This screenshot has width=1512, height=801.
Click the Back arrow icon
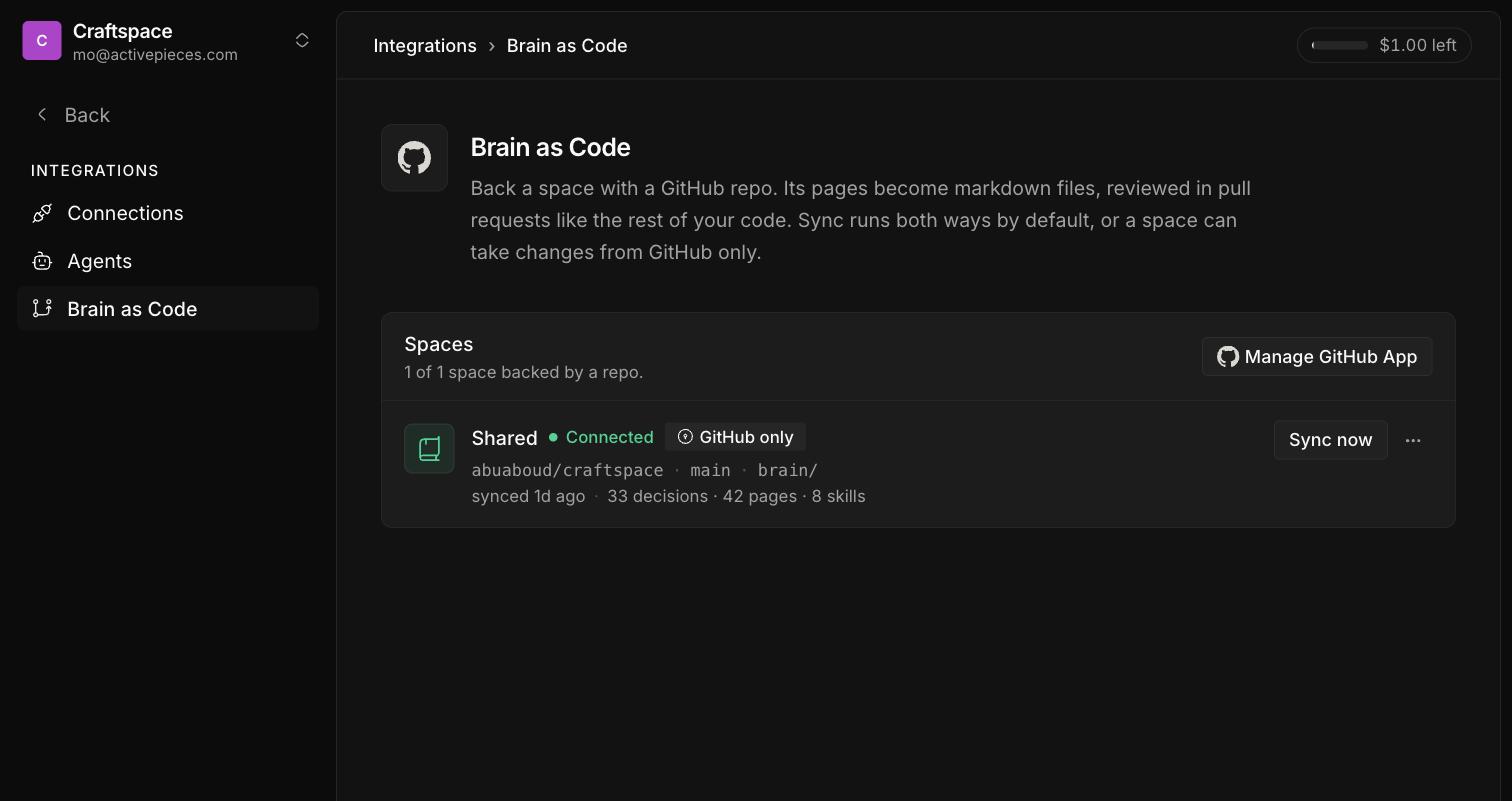coord(42,115)
